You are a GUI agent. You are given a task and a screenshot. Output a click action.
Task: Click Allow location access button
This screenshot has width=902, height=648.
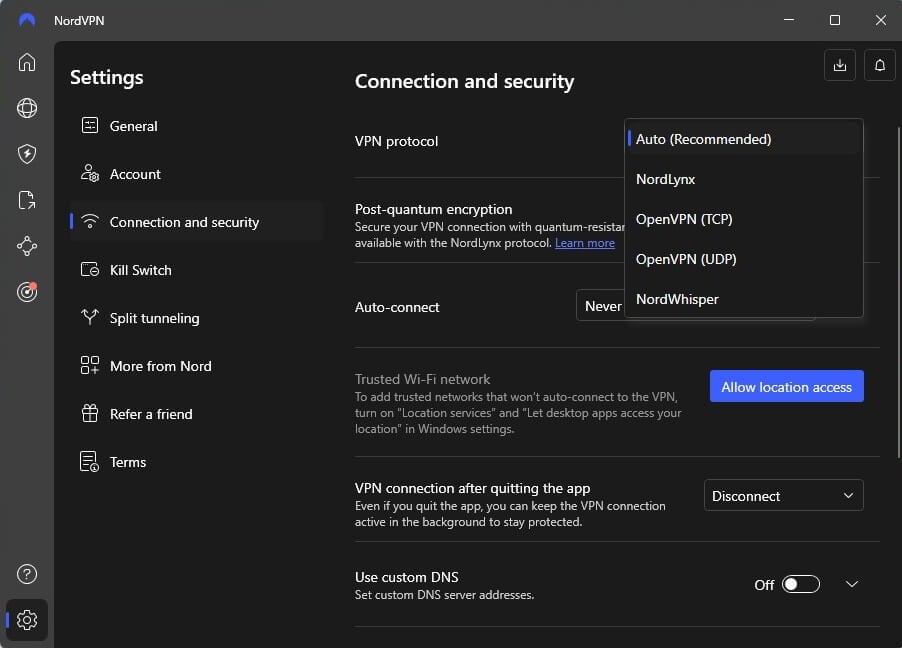coord(786,387)
